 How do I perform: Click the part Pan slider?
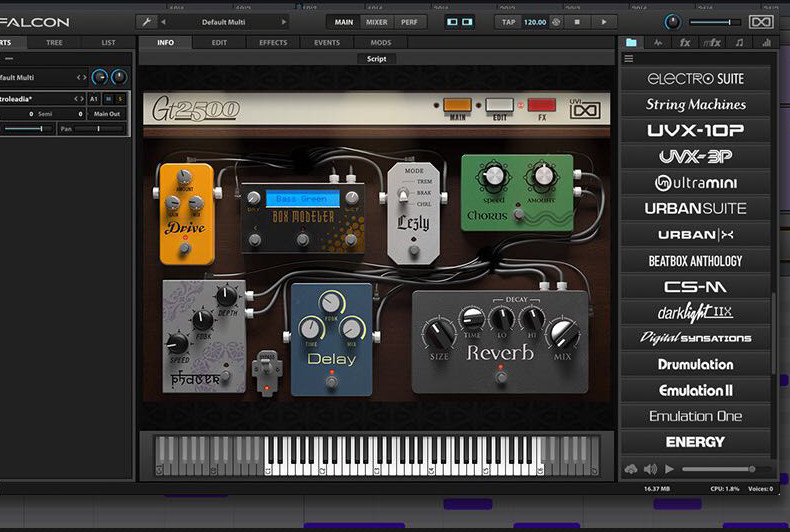click(x=98, y=129)
